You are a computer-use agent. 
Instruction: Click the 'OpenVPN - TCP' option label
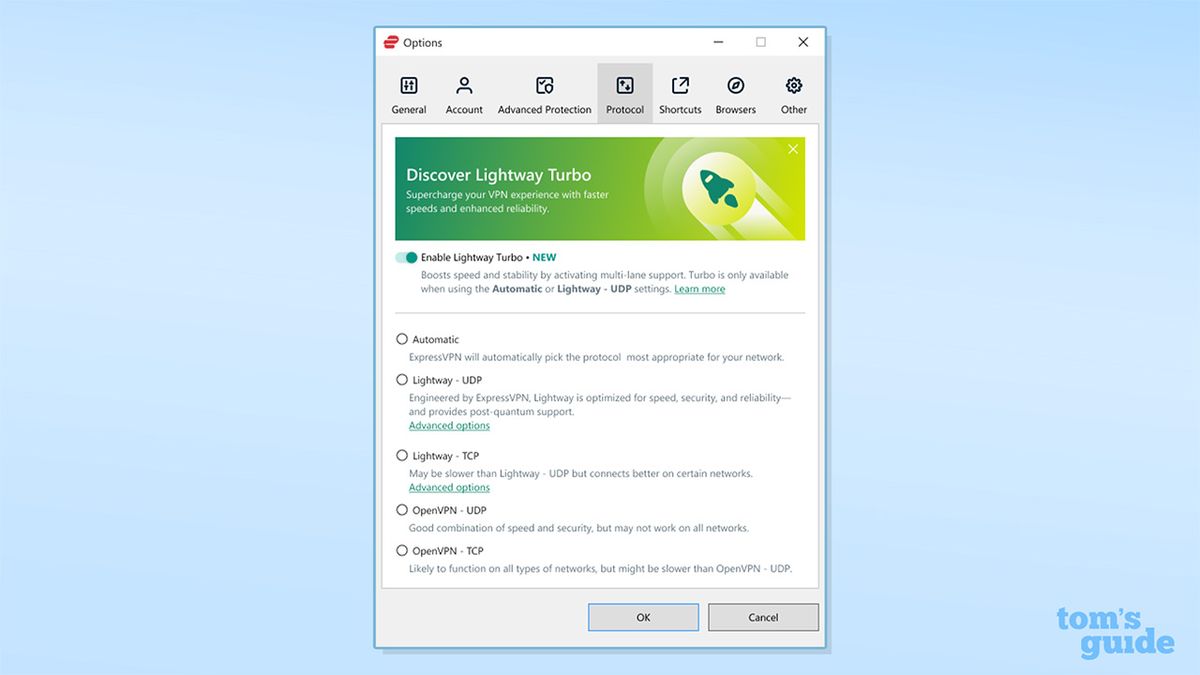(x=448, y=551)
